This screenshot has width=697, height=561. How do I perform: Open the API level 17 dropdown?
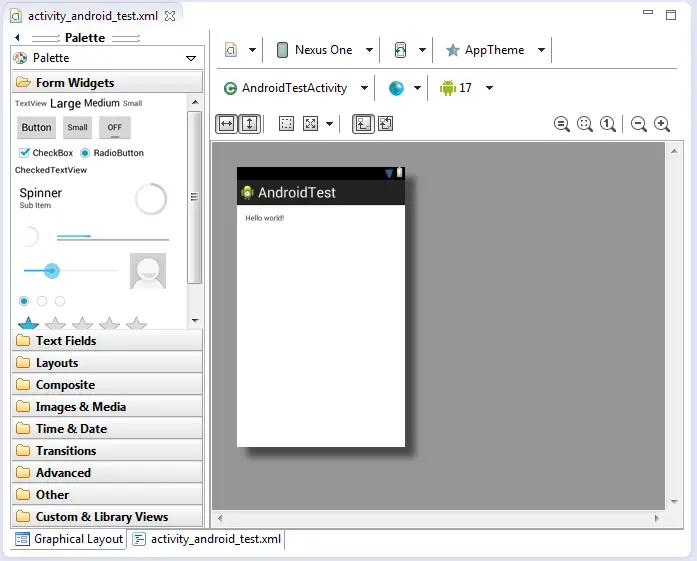point(466,88)
